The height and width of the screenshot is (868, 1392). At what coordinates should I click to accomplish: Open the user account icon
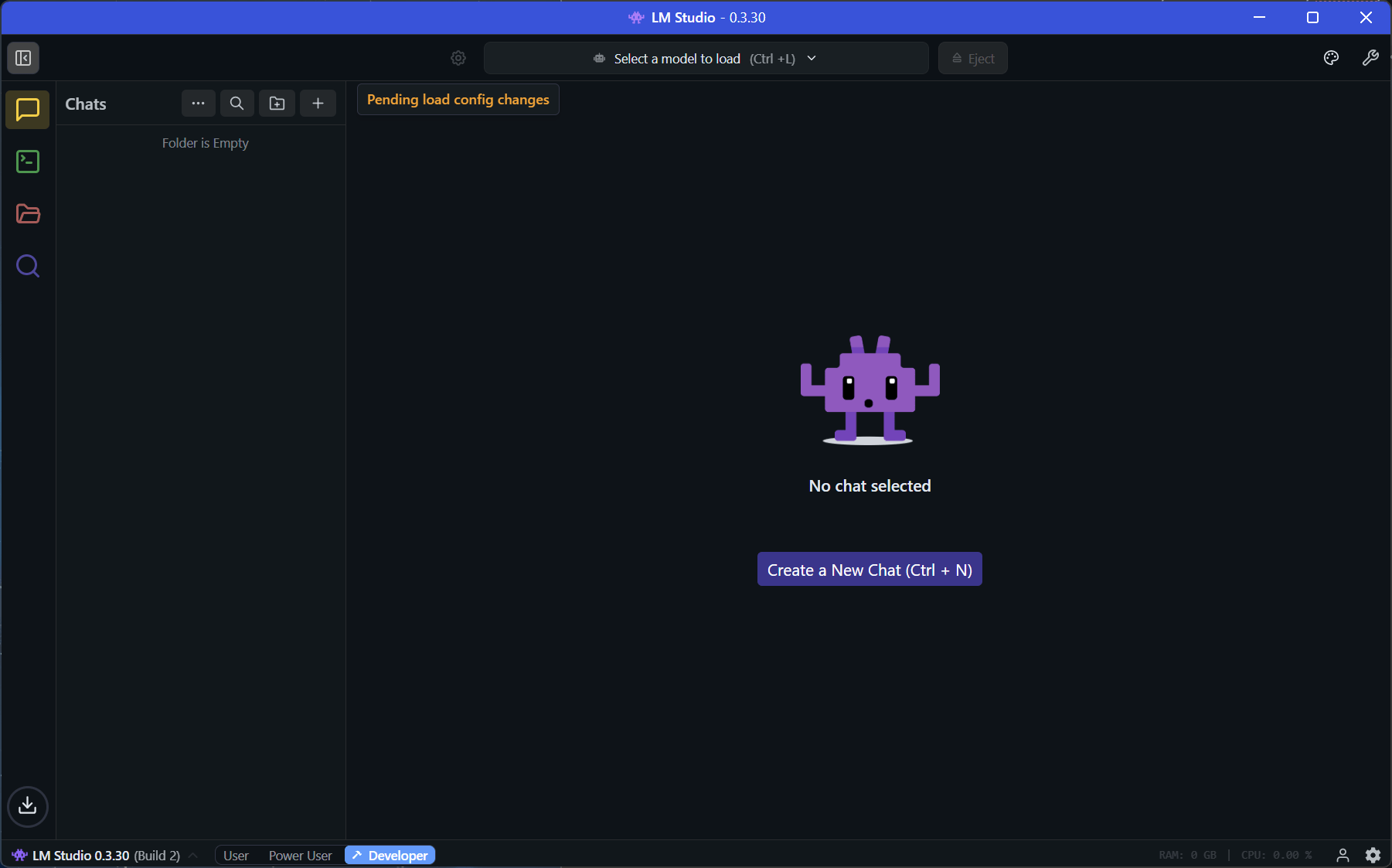[x=1343, y=855]
